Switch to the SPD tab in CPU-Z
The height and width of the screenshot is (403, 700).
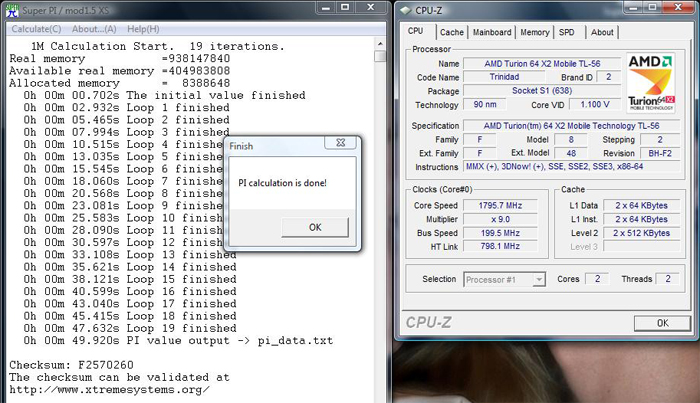point(567,32)
